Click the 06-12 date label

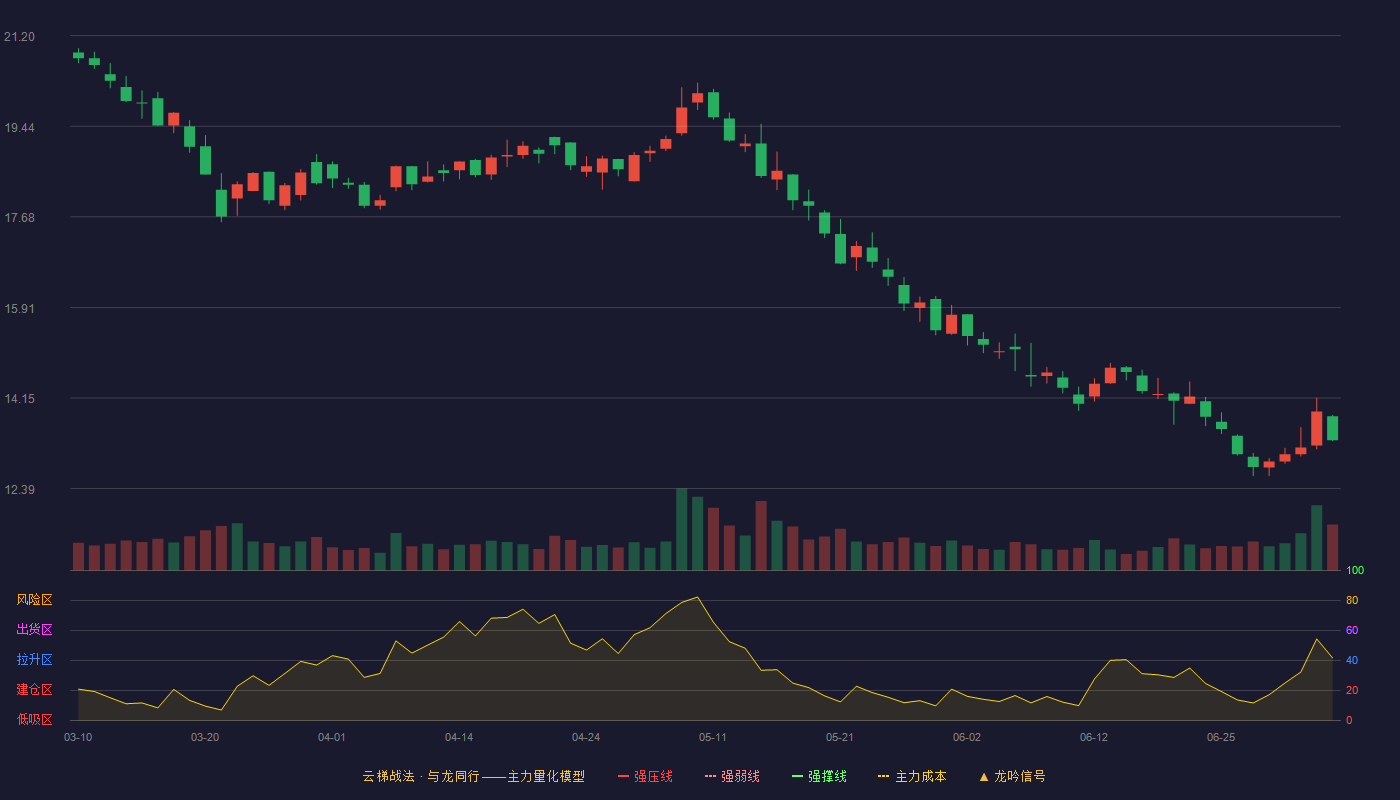[1094, 737]
